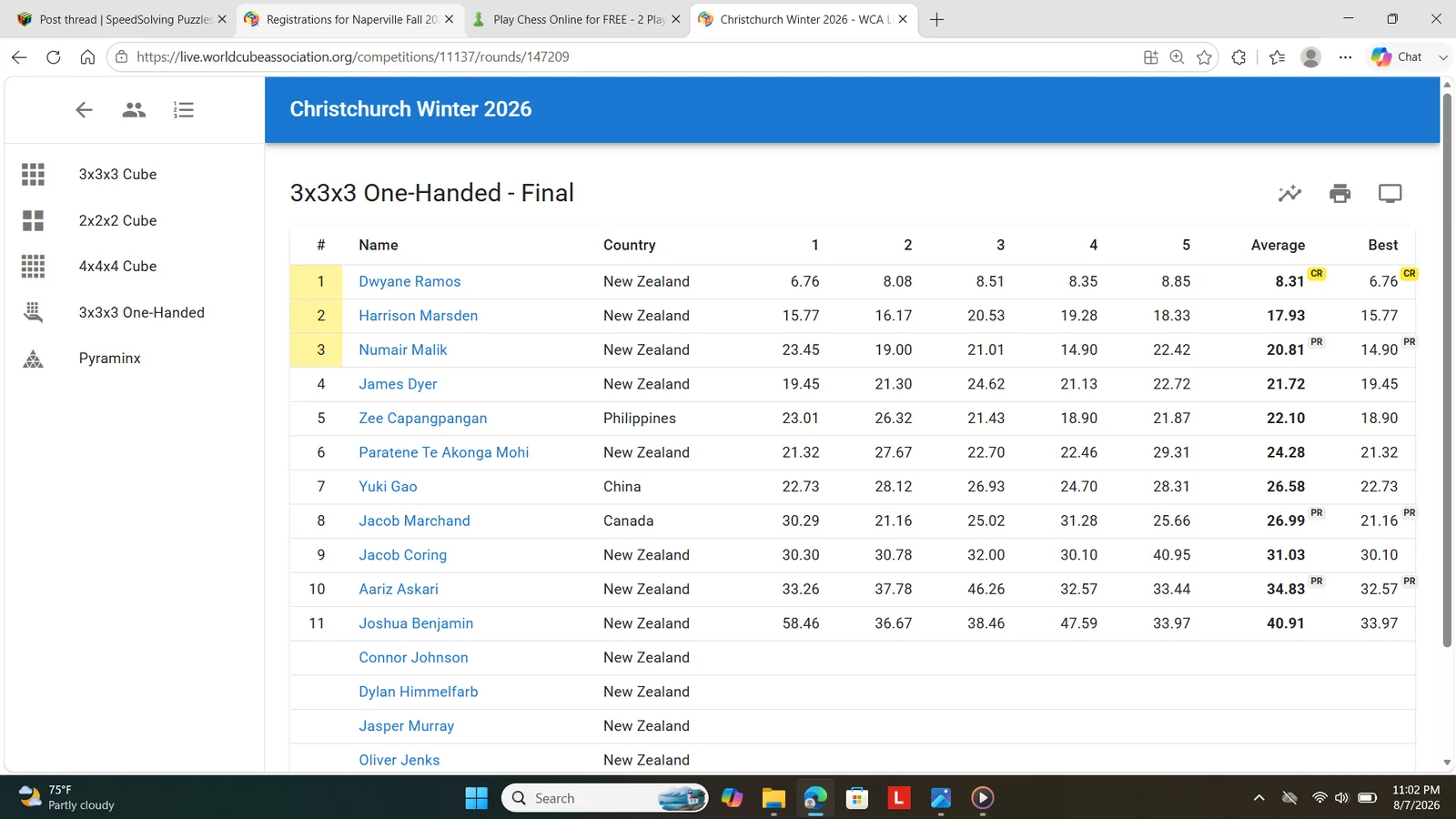Select Pyraminx event in the sidebar

[135, 358]
